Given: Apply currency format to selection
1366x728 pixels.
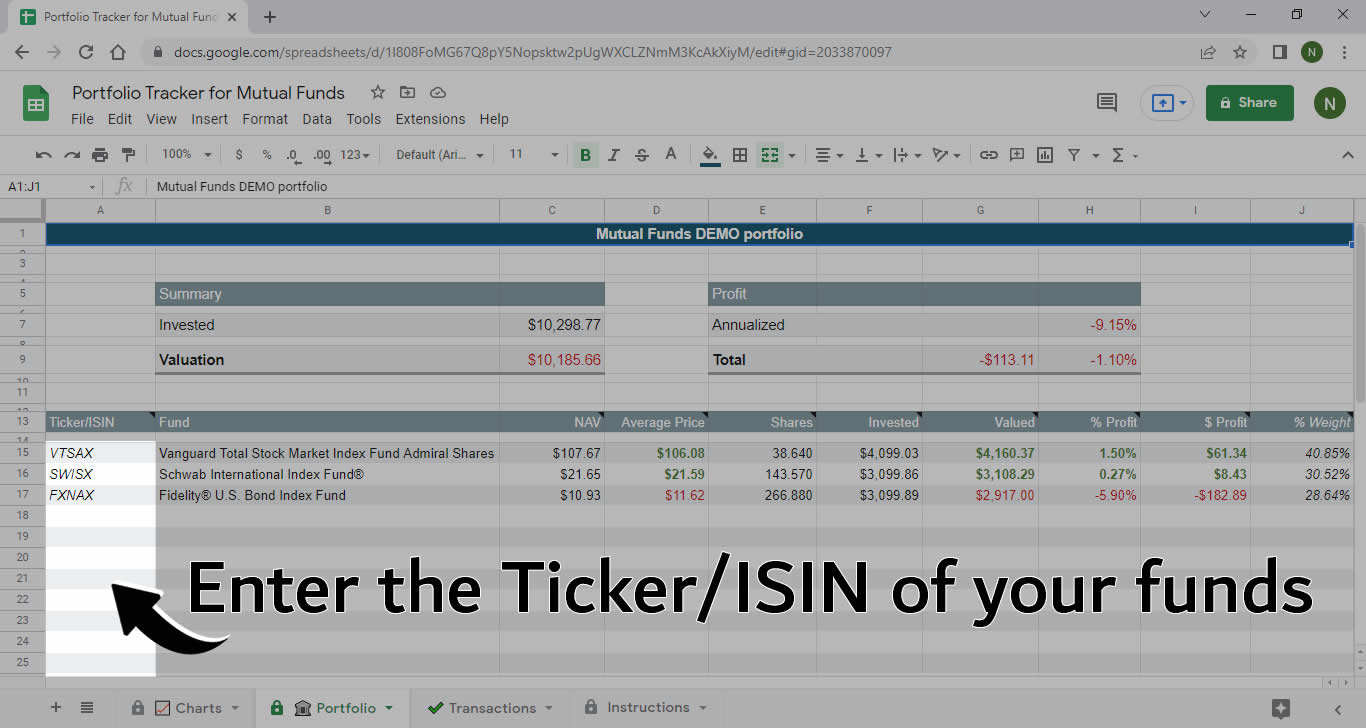Looking at the screenshot, I should (239, 155).
